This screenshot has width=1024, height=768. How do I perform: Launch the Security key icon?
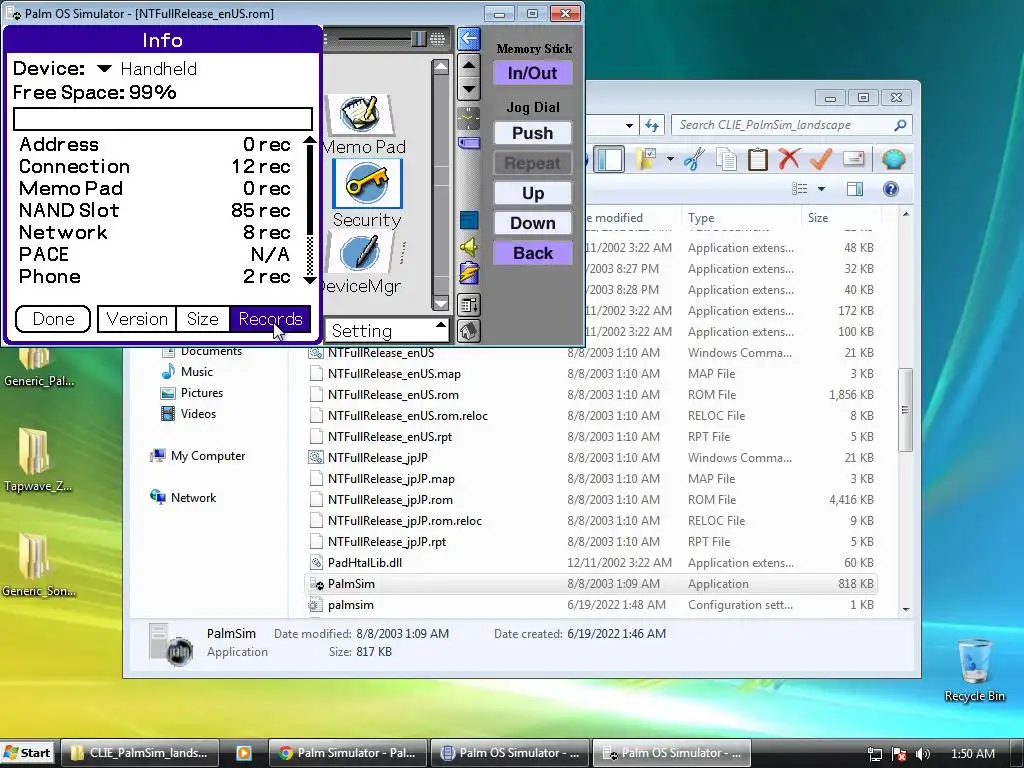coord(367,184)
